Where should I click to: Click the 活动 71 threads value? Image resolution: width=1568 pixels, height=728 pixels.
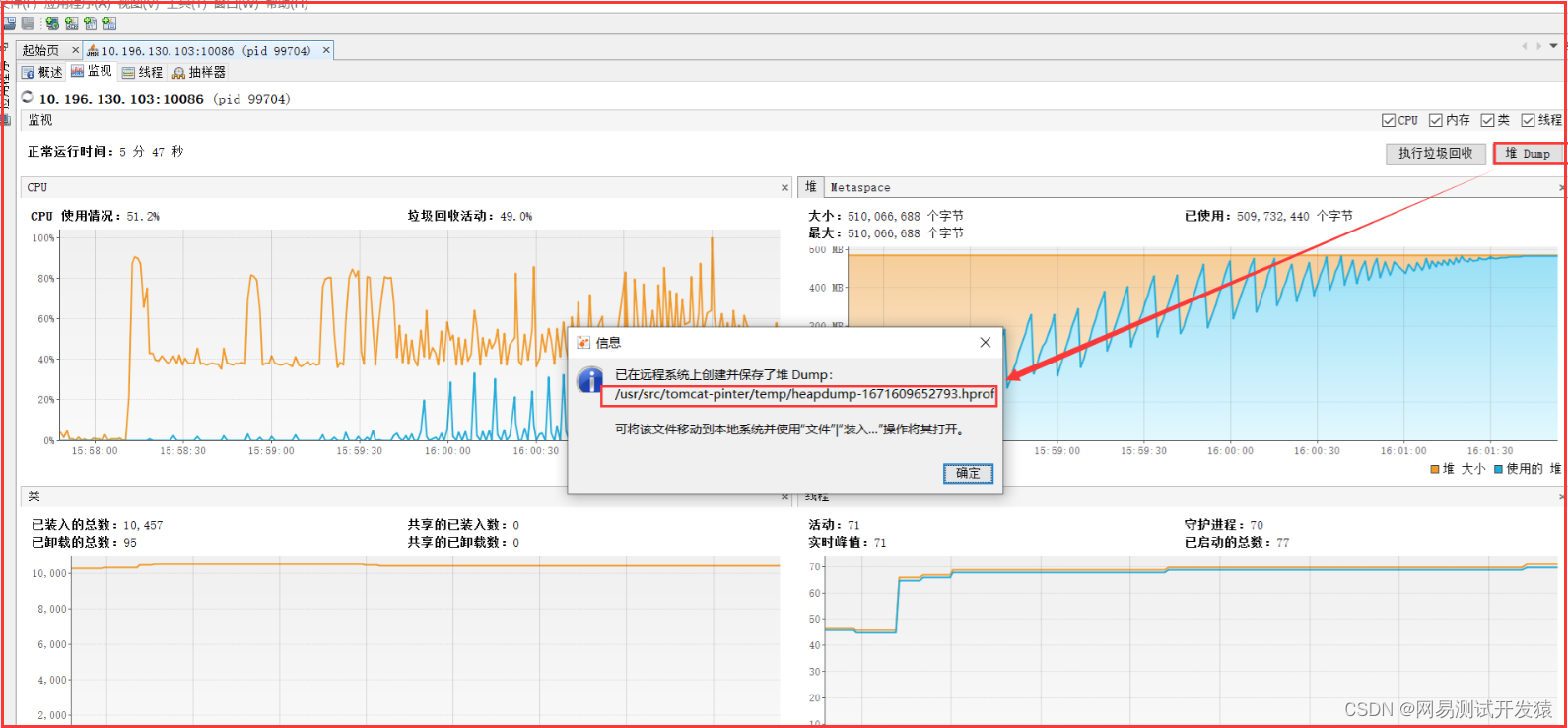click(853, 525)
